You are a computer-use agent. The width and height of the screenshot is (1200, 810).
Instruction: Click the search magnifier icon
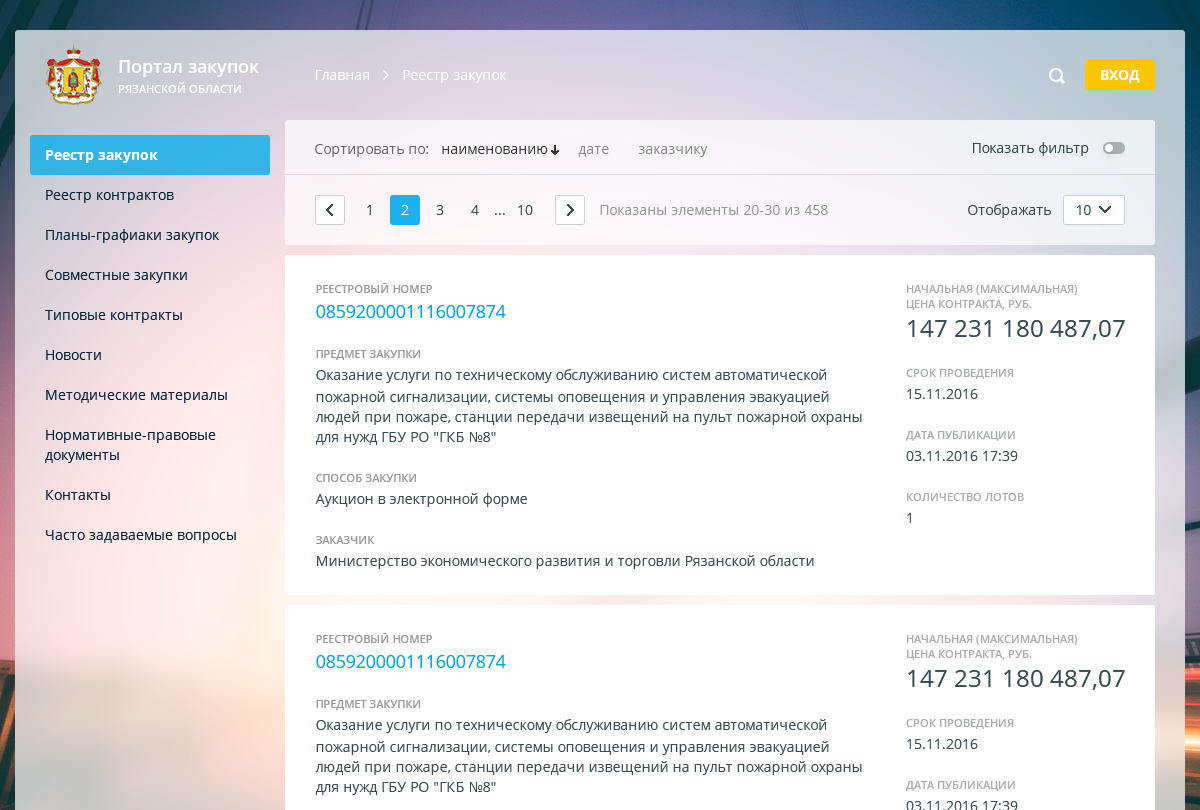click(x=1056, y=76)
